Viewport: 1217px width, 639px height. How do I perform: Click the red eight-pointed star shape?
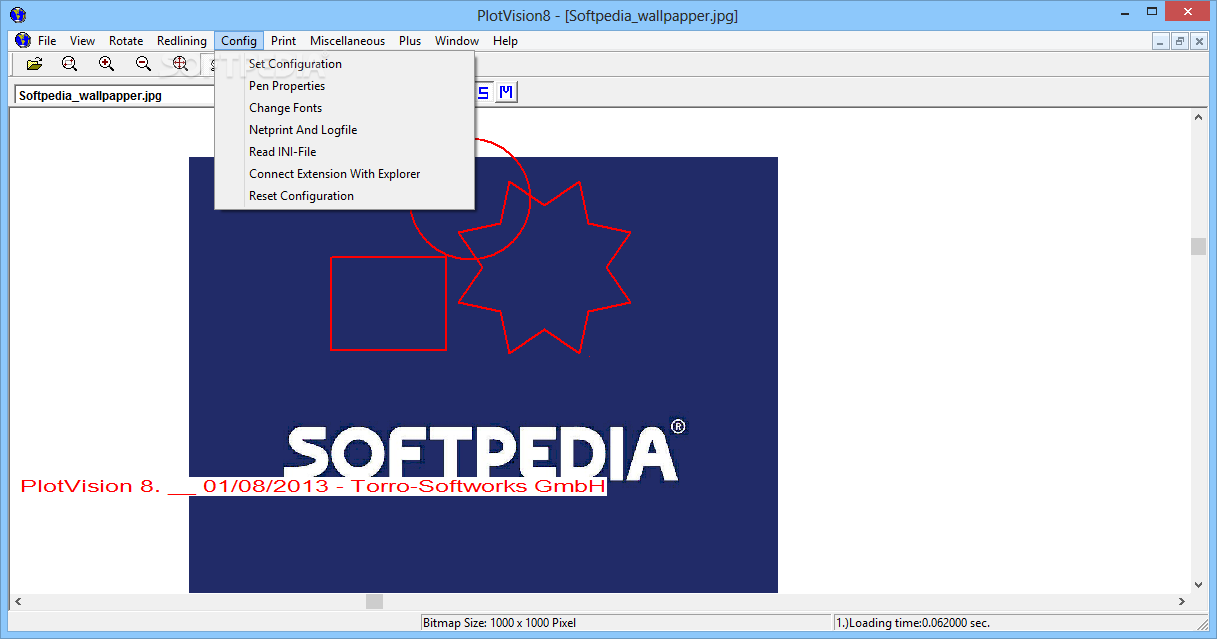click(x=545, y=267)
